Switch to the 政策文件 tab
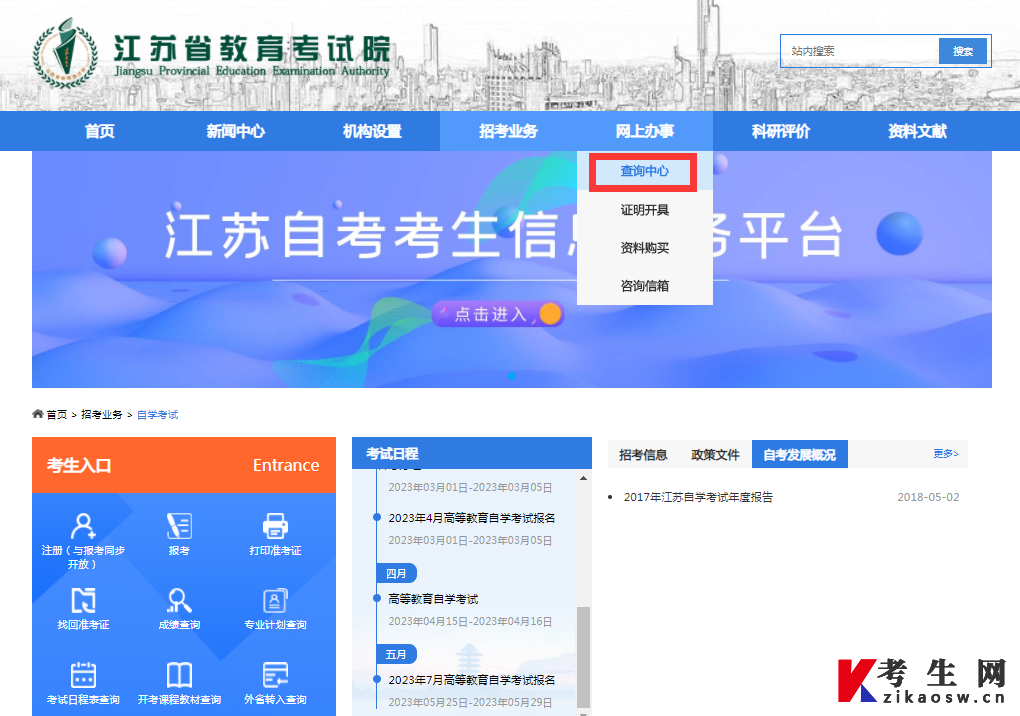Screen dimensions: 1020x716 click(715, 455)
